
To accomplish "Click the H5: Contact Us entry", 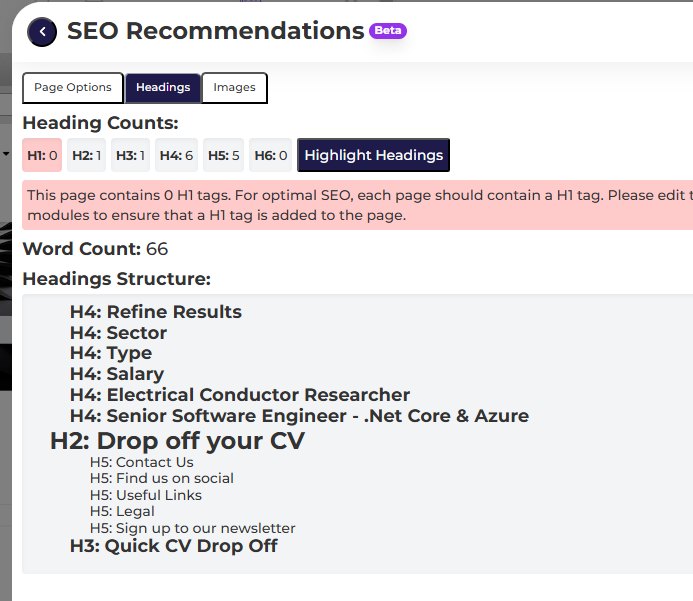I will pyautogui.click(x=141, y=462).
